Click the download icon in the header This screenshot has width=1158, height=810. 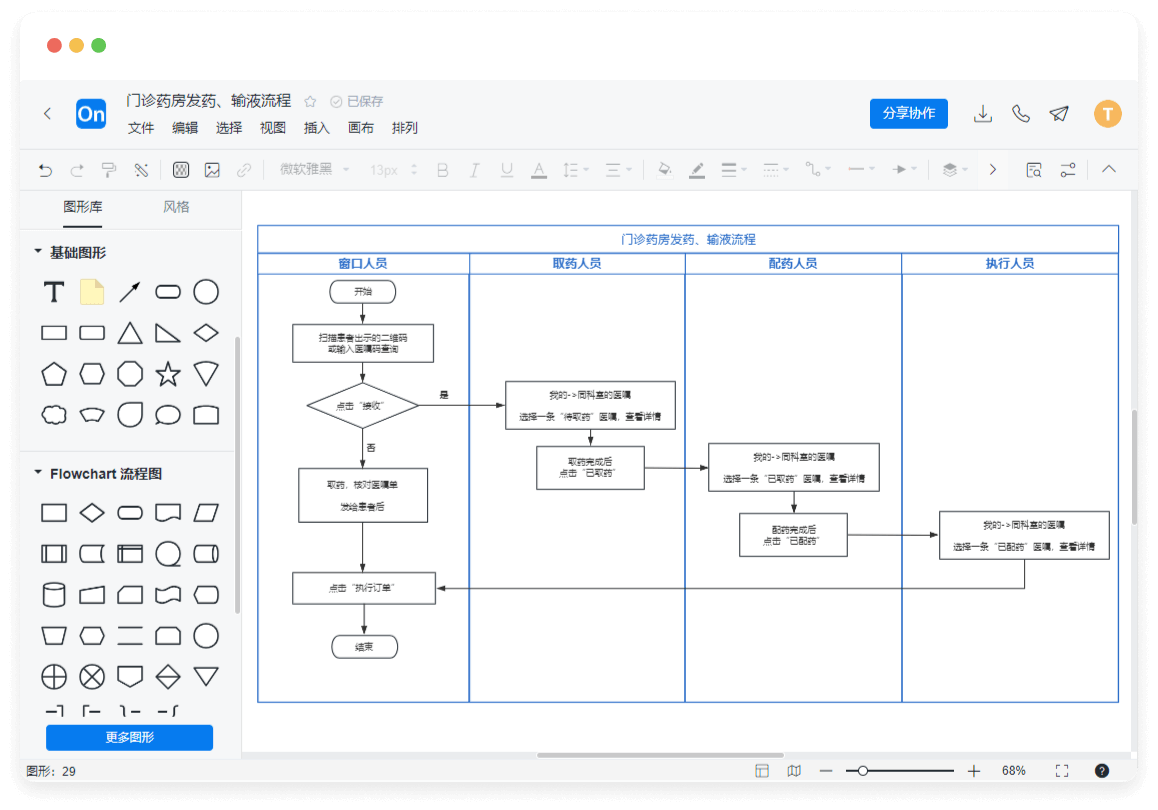click(x=983, y=114)
